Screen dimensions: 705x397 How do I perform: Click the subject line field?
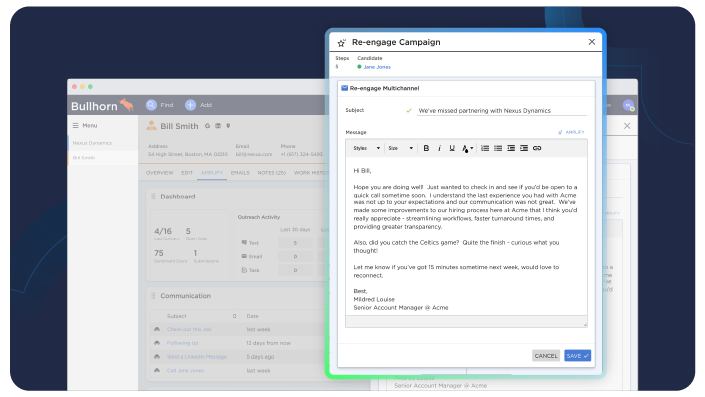(502, 111)
